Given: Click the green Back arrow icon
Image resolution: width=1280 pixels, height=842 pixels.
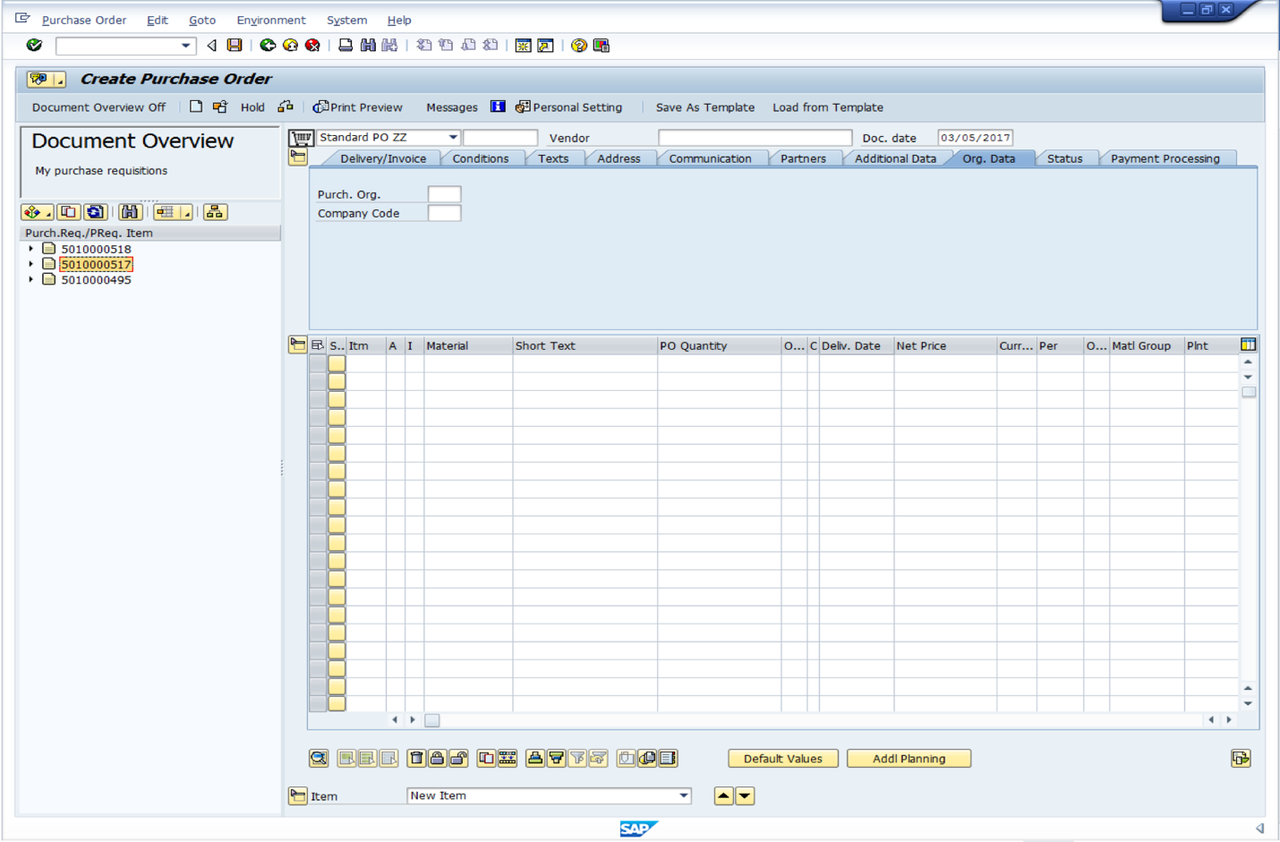Looking at the screenshot, I should pos(267,45).
